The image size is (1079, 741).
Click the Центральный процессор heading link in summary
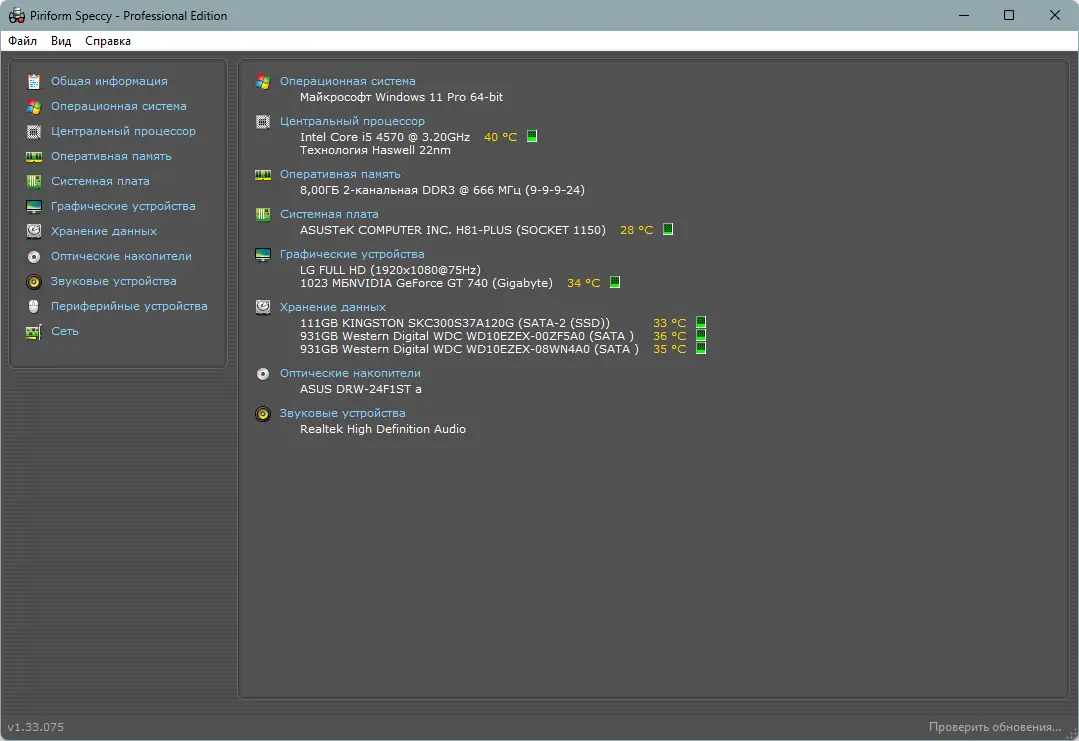point(352,121)
